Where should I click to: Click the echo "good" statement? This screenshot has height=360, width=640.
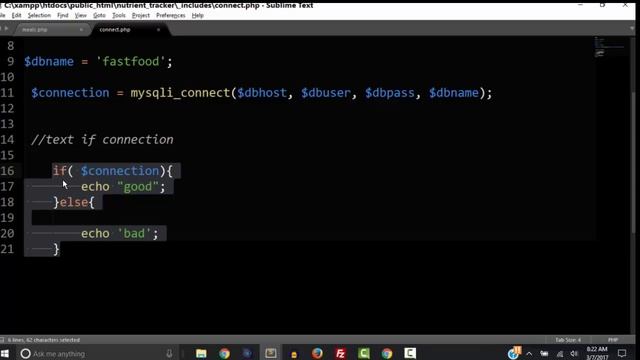tap(123, 187)
